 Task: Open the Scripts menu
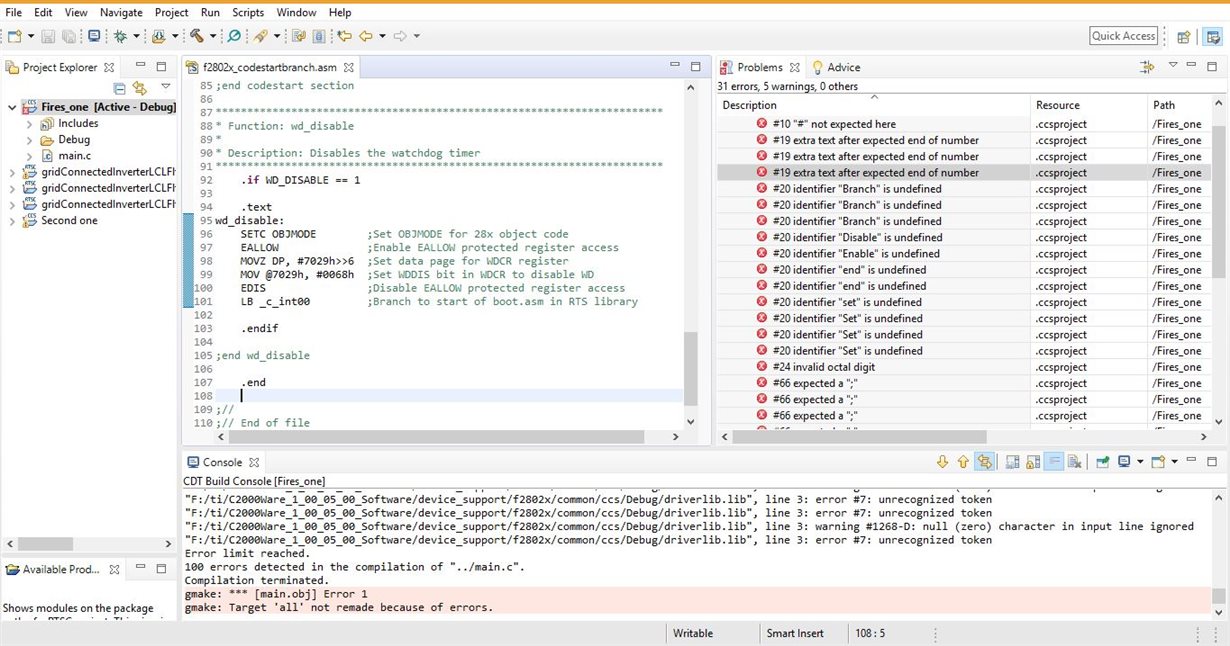pos(248,13)
